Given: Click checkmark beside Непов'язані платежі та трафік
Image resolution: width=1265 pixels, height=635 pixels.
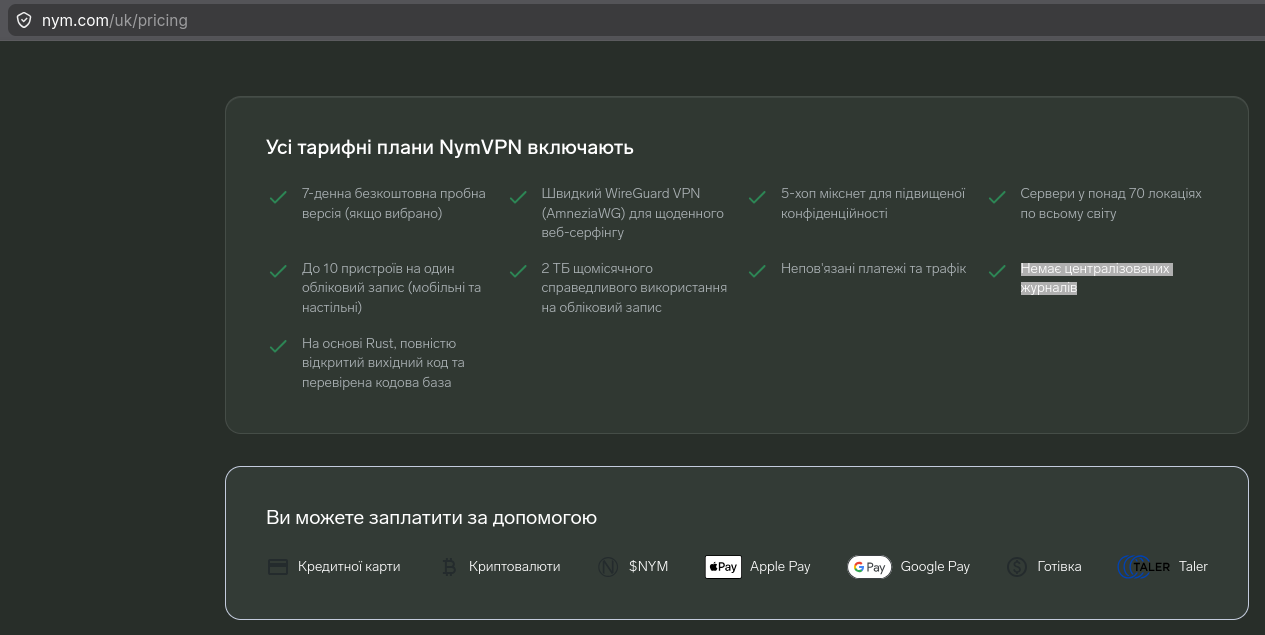Looking at the screenshot, I should pyautogui.click(x=758, y=271).
